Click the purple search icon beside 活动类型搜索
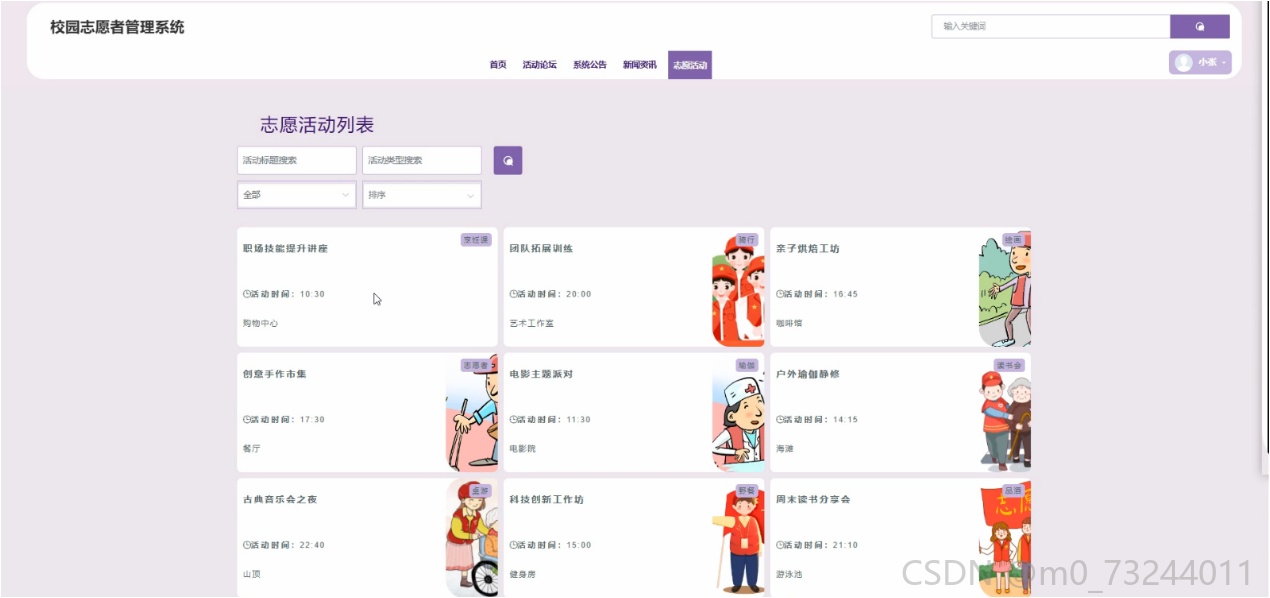The height and width of the screenshot is (598, 1270). coord(508,160)
